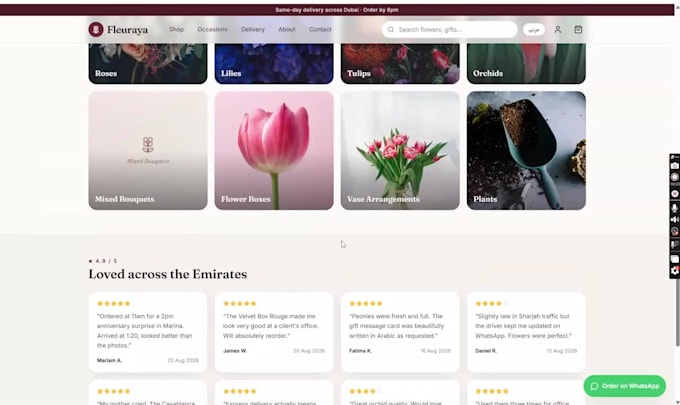Click the Slightly late in Sharjah review text
The image size is (680, 405).
524,326
